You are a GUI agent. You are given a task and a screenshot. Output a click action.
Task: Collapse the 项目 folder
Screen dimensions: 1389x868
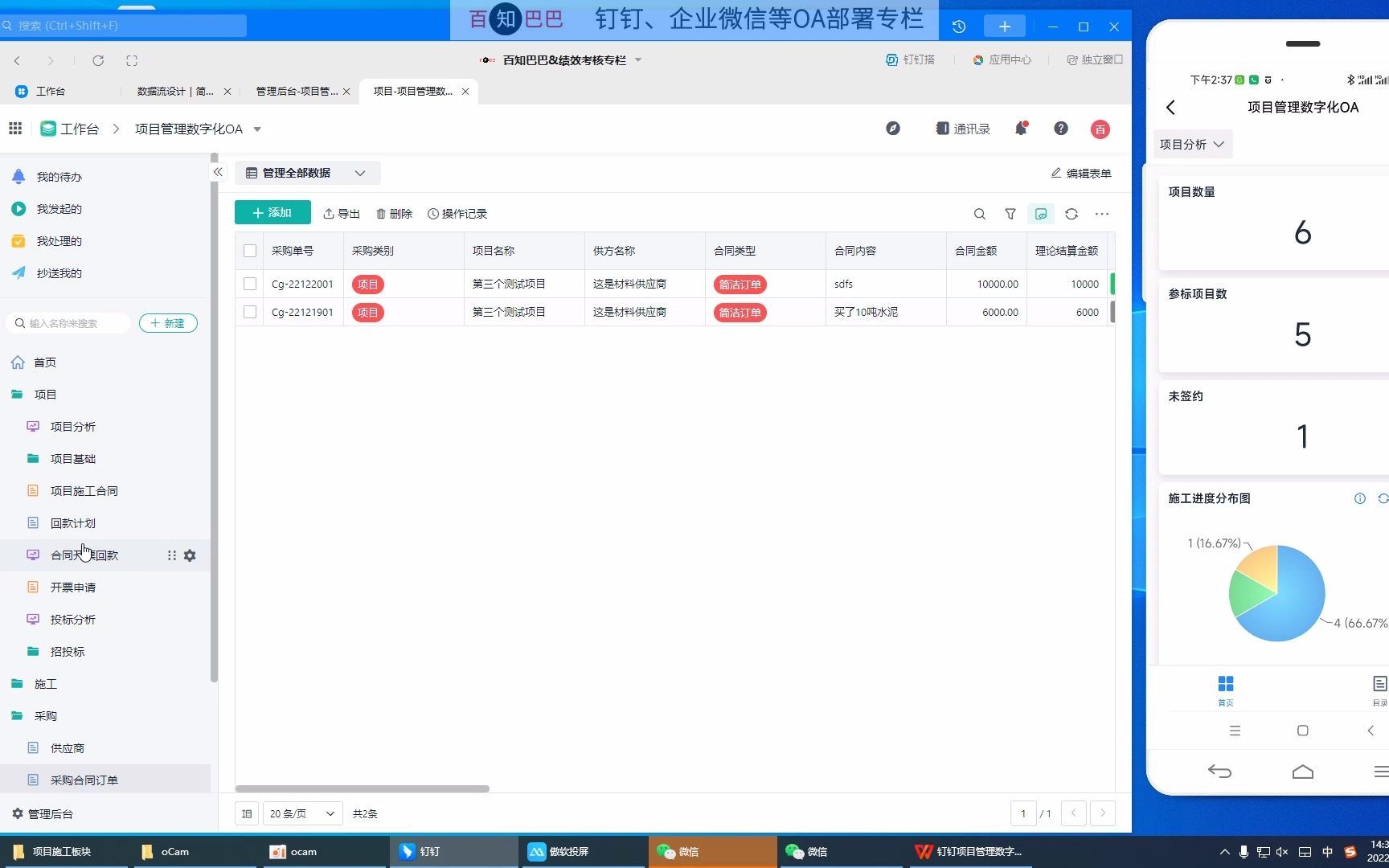click(45, 395)
